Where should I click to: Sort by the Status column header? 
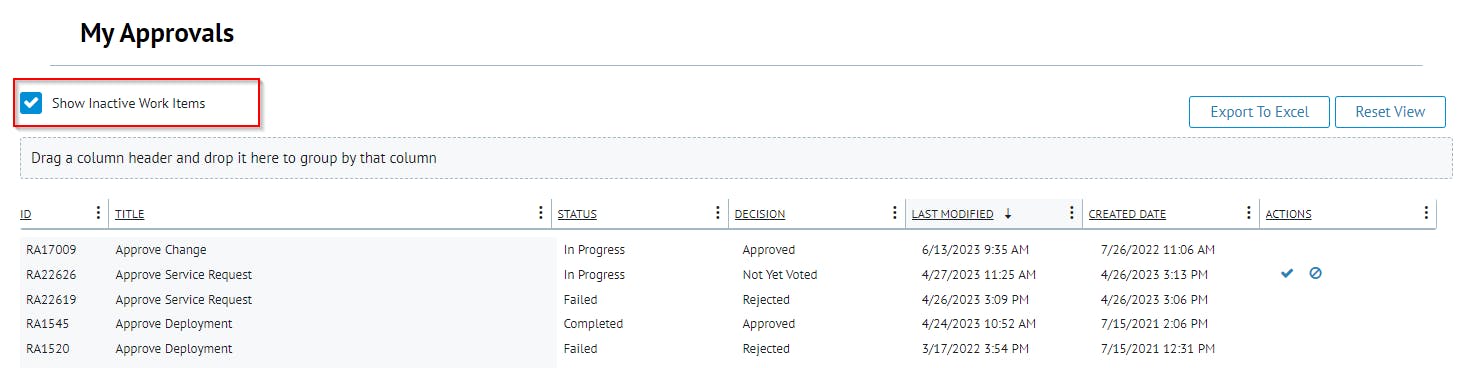[577, 214]
